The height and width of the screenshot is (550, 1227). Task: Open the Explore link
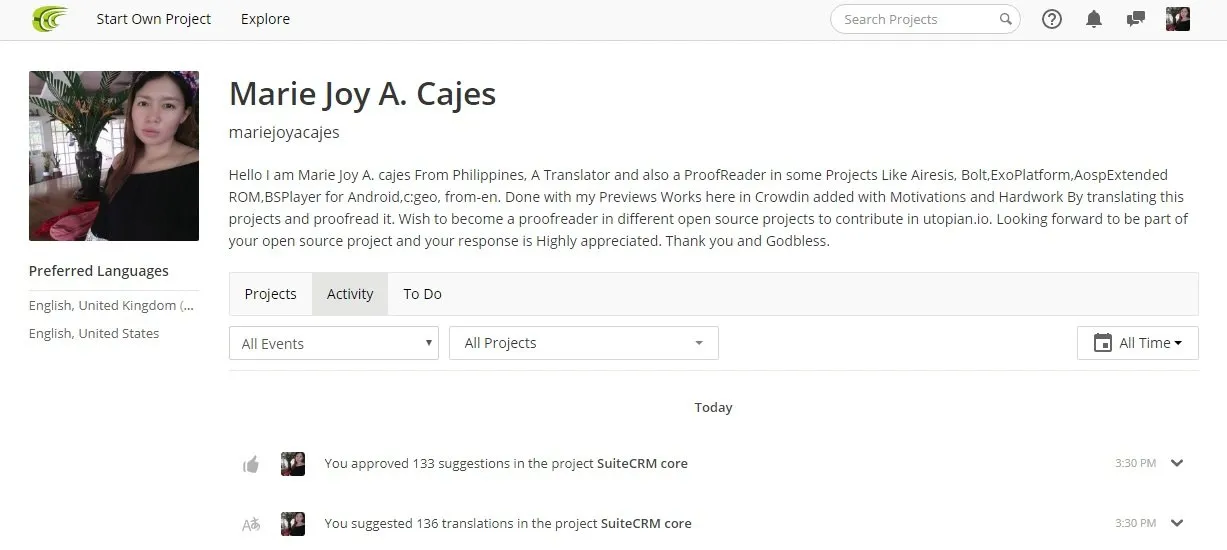265,19
